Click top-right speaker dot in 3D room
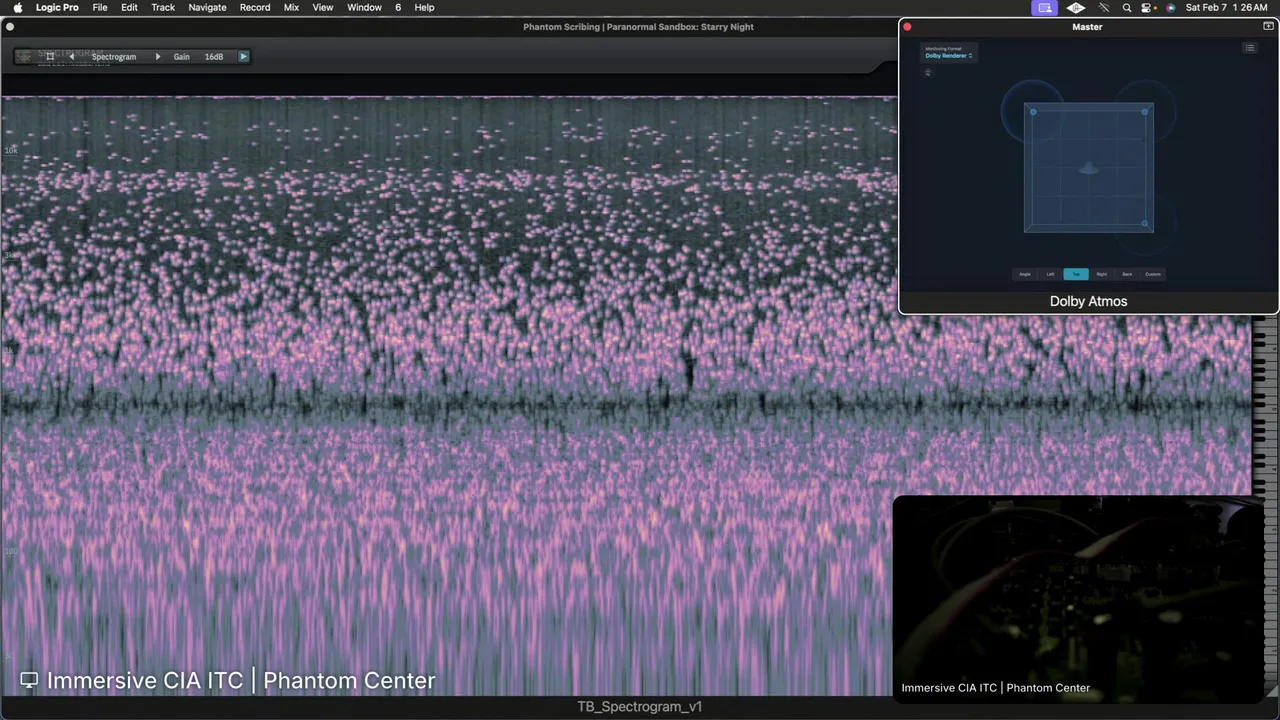Viewport: 1280px width, 720px height. point(1145,112)
